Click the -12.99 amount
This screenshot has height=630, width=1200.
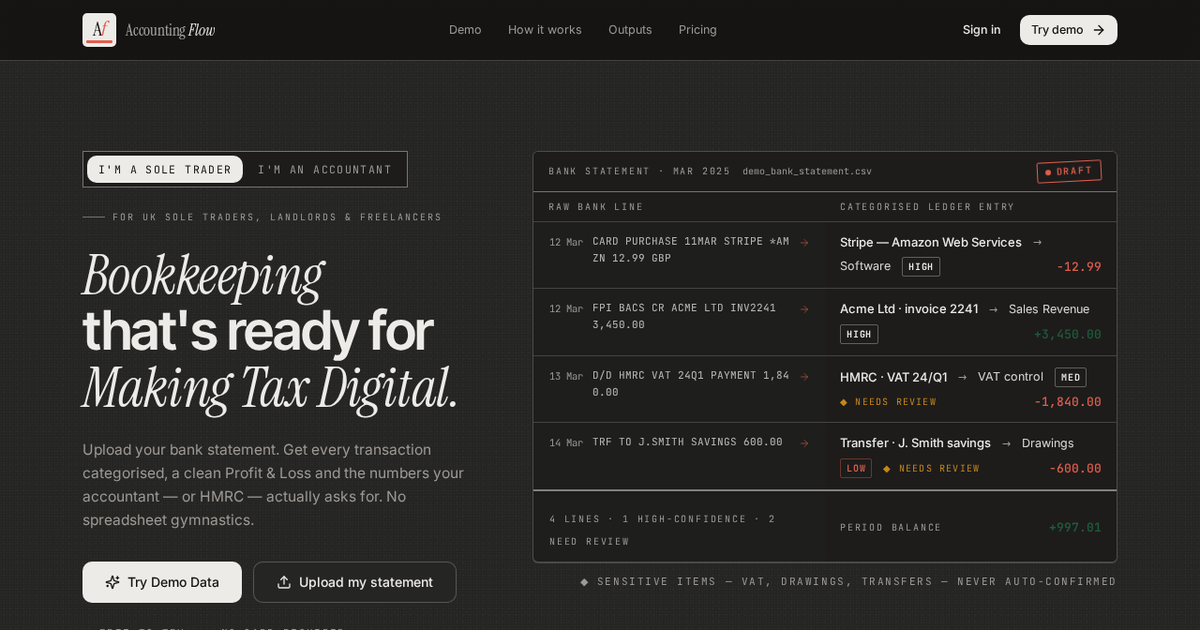coord(1079,267)
